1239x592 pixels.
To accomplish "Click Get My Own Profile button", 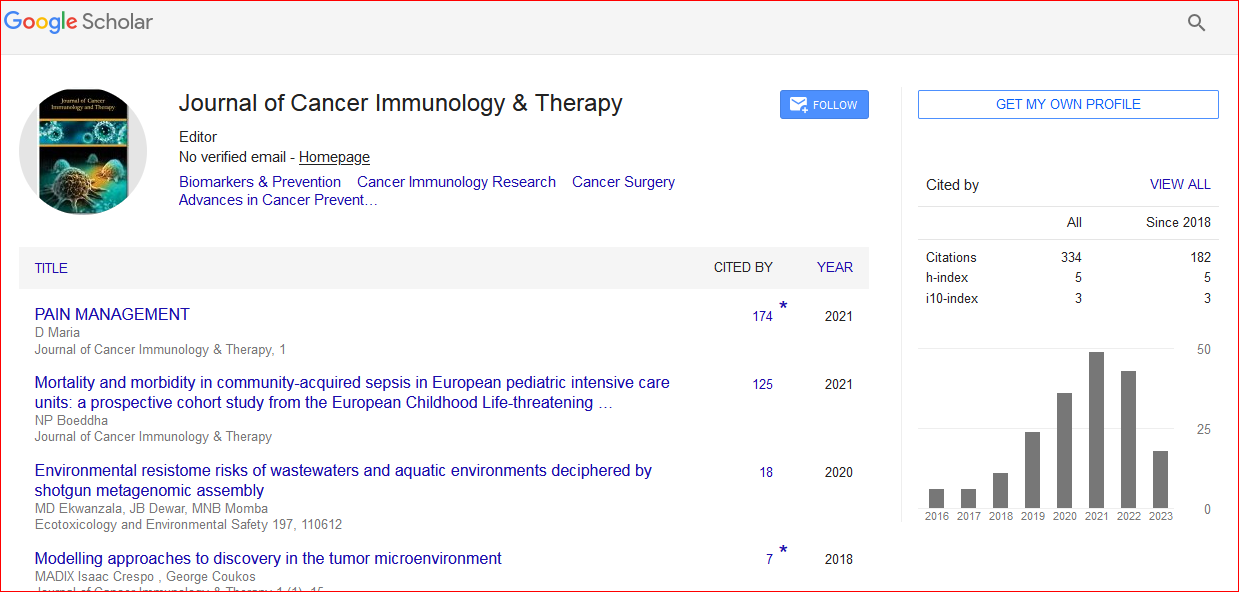I will [1067, 104].
